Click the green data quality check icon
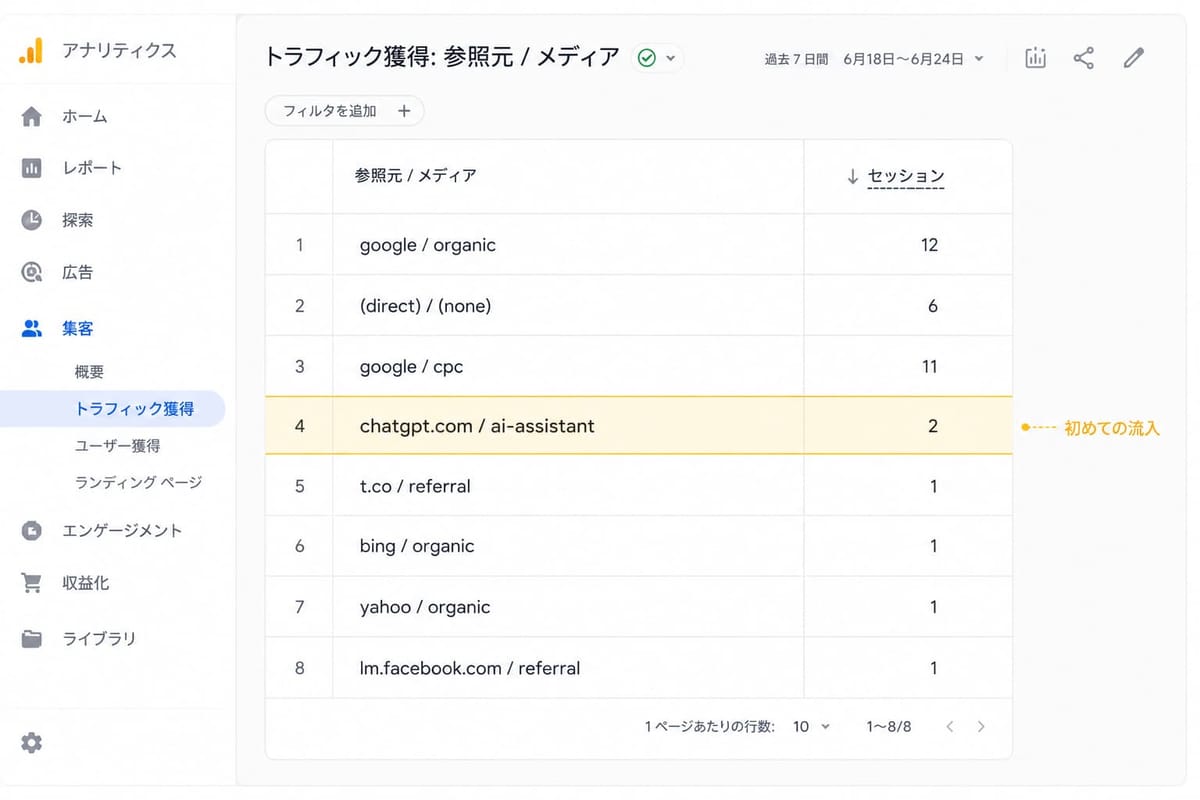The width and height of the screenshot is (1200, 800). [646, 58]
